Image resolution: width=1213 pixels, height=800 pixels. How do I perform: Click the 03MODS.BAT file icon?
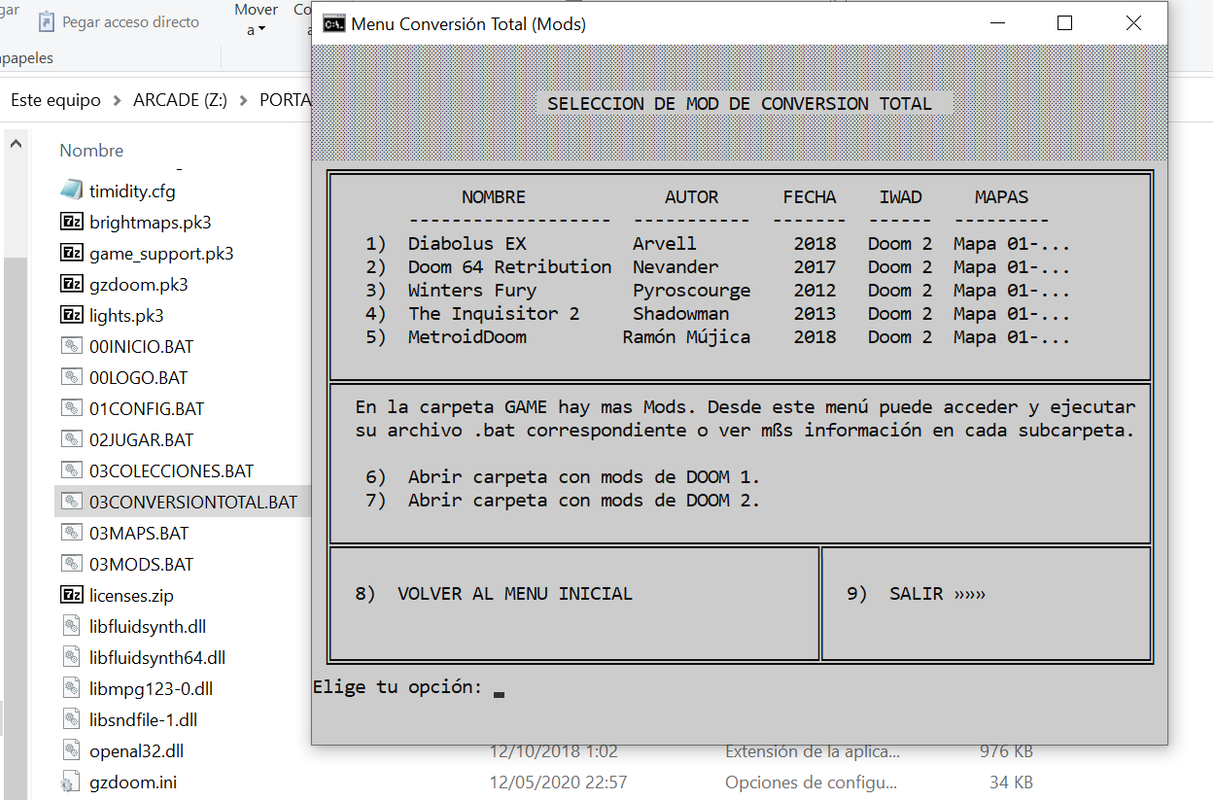pos(71,564)
